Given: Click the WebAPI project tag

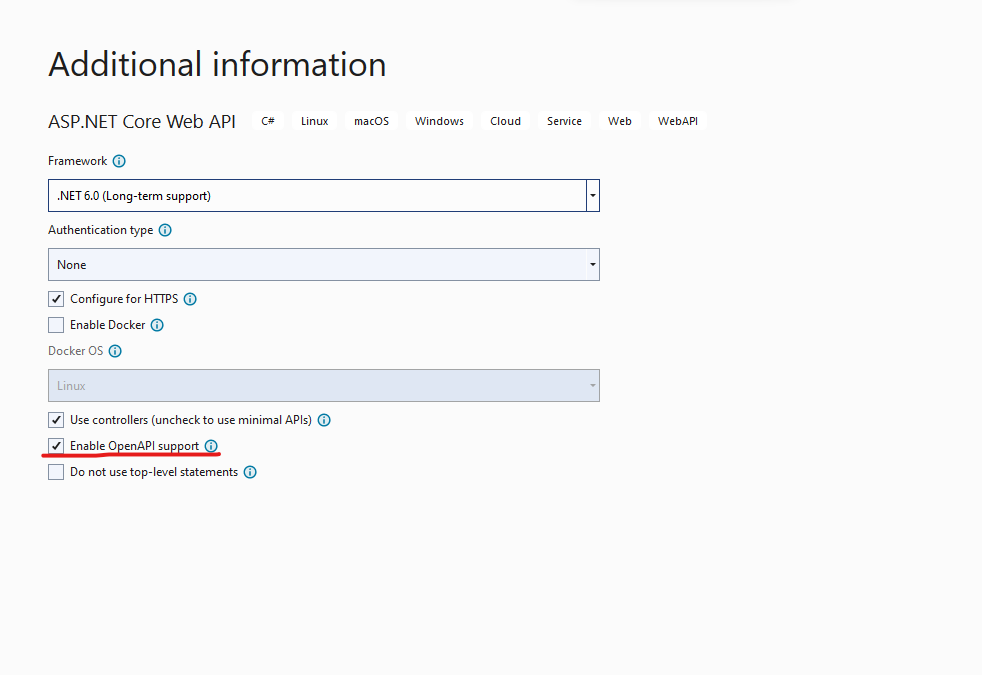Looking at the screenshot, I should [x=678, y=121].
